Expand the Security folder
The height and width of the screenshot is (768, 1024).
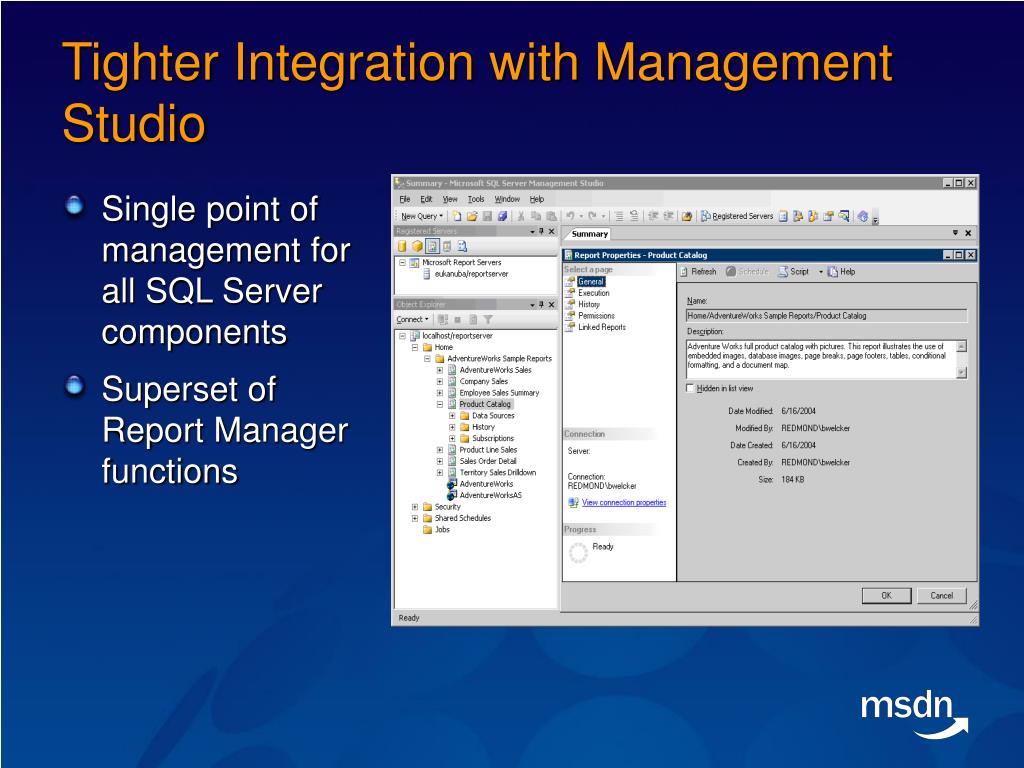[415, 507]
